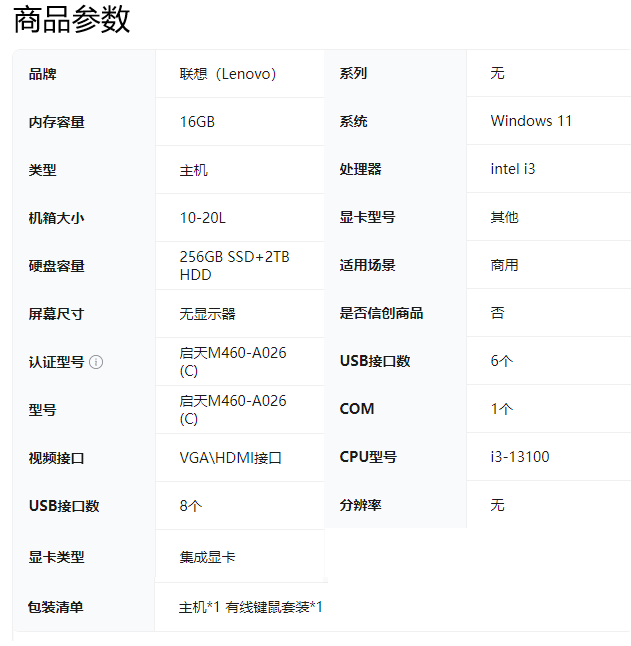Image resolution: width=631 pixels, height=646 pixels.
Task: Click the 分辨率 value 无
Action: [498, 505]
